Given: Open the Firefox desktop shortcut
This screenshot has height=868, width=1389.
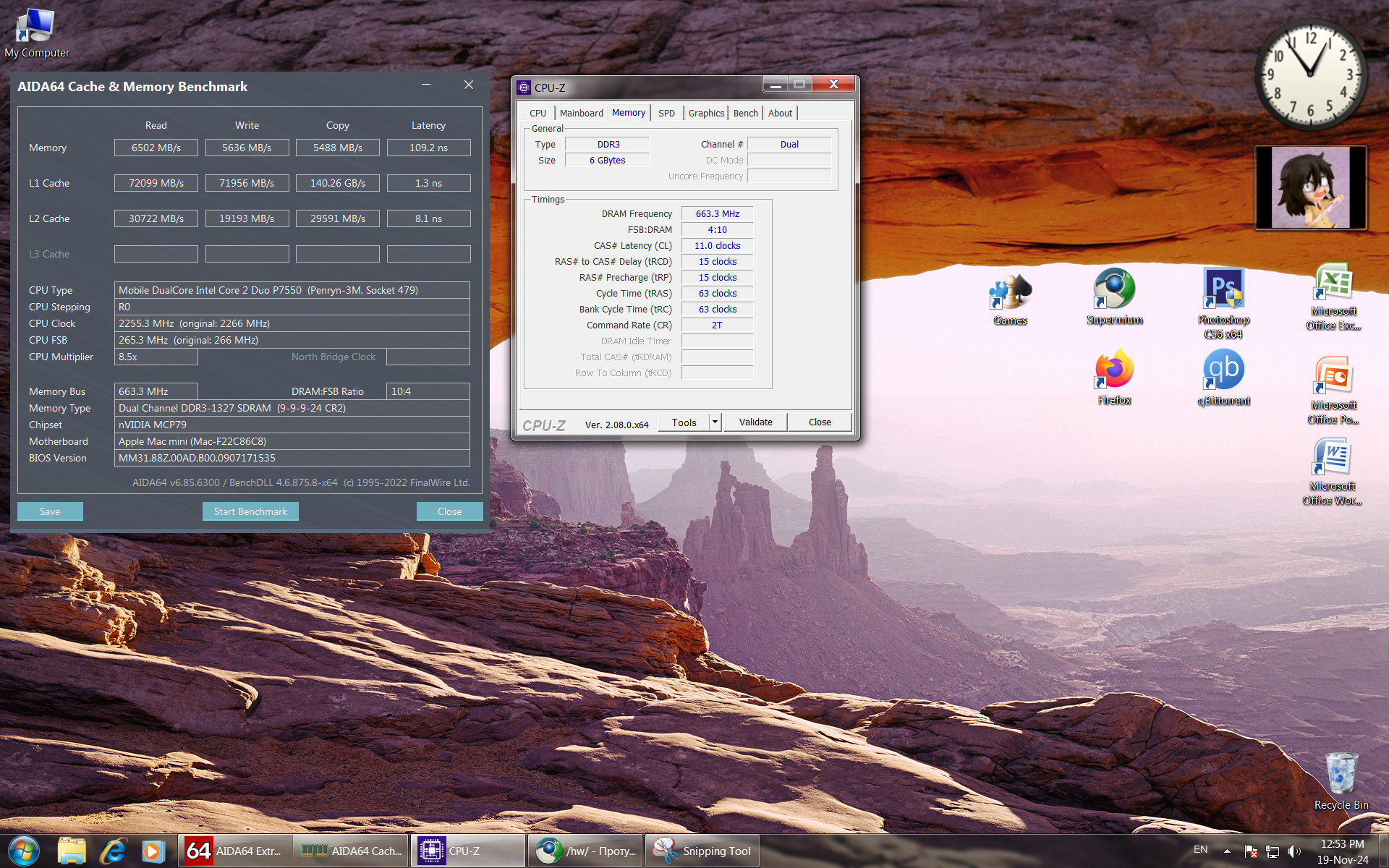Looking at the screenshot, I should 1114,370.
